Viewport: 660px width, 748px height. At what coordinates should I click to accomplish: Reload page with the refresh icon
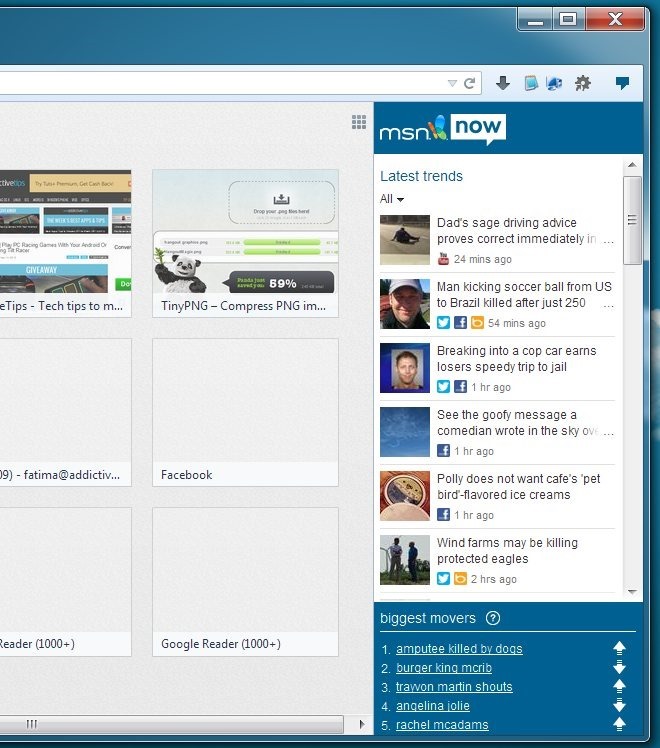[x=470, y=83]
